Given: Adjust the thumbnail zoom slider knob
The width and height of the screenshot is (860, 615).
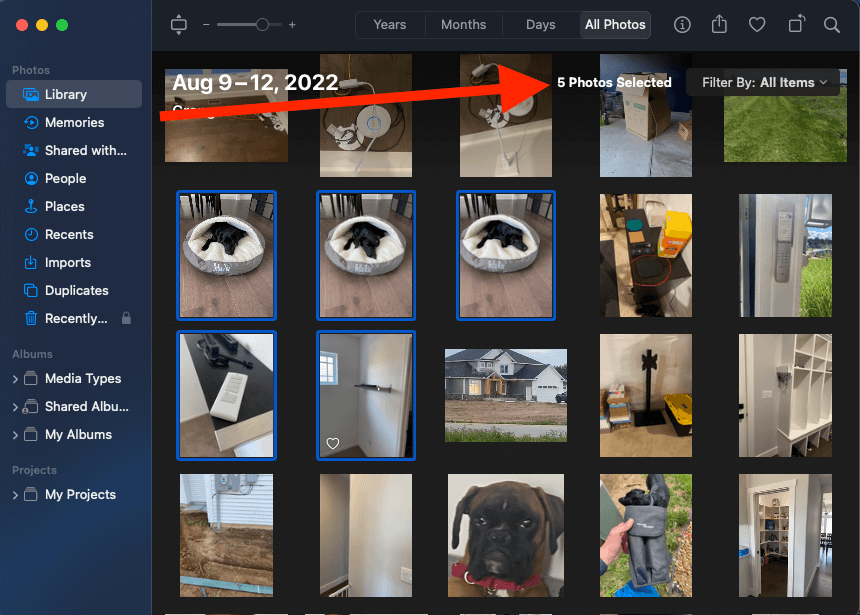Looking at the screenshot, I should tap(262, 25).
